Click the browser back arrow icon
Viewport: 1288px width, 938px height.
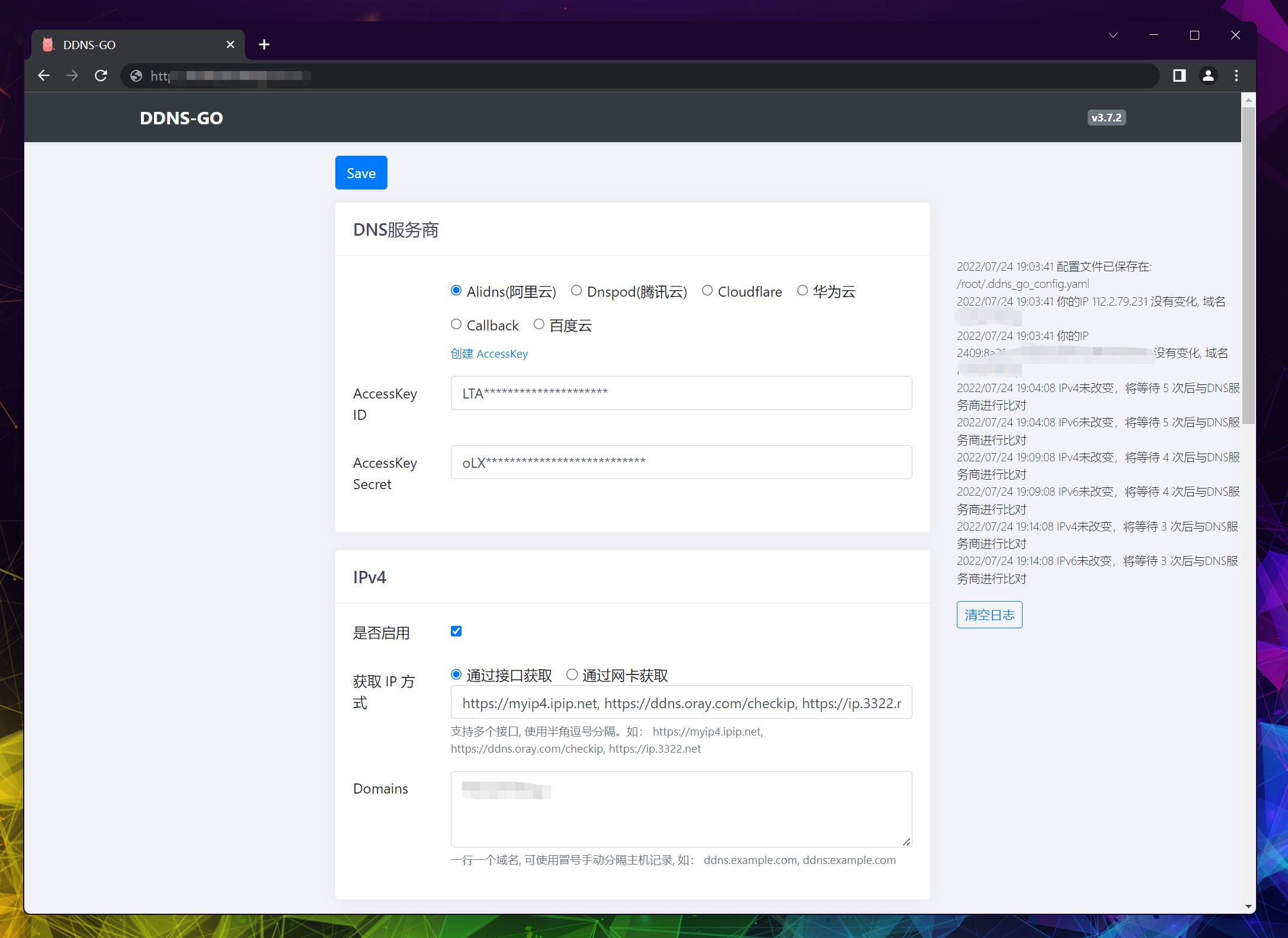[44, 76]
